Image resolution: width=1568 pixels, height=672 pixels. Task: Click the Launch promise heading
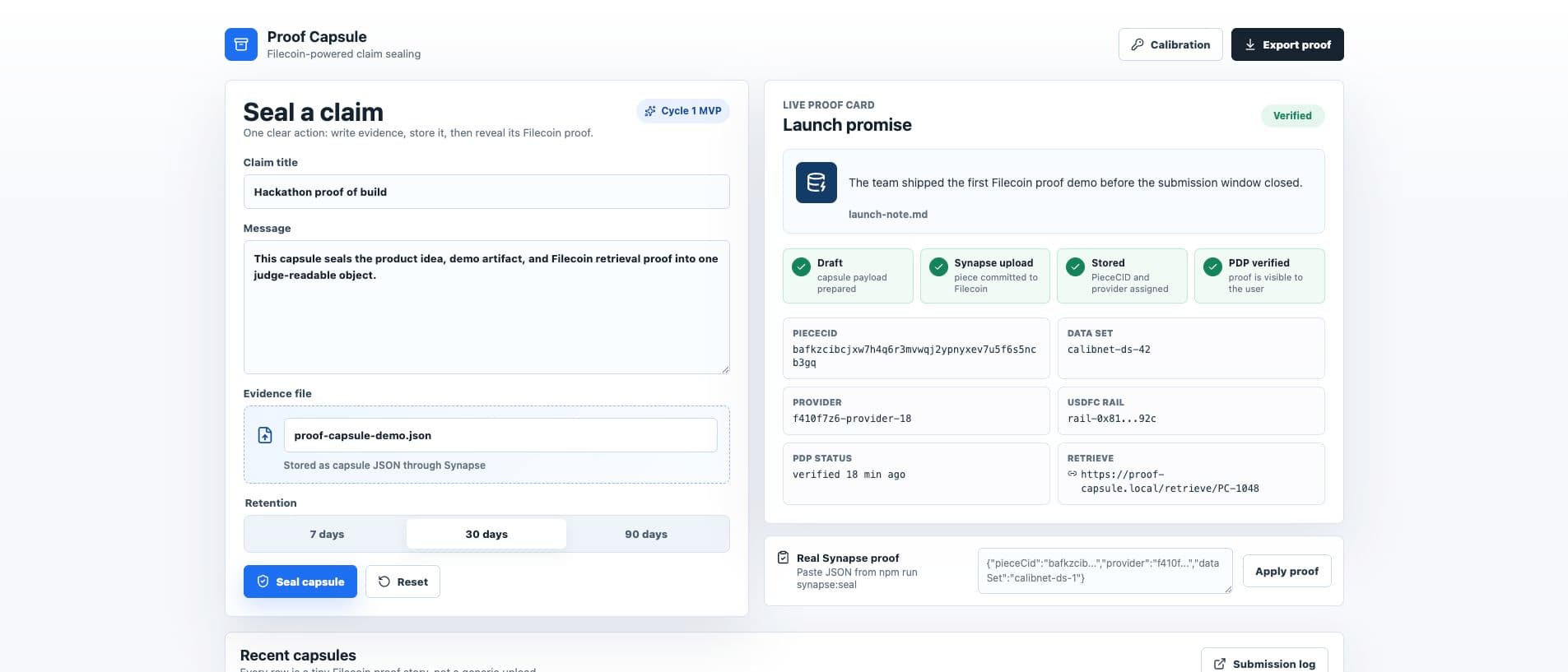[x=847, y=125]
